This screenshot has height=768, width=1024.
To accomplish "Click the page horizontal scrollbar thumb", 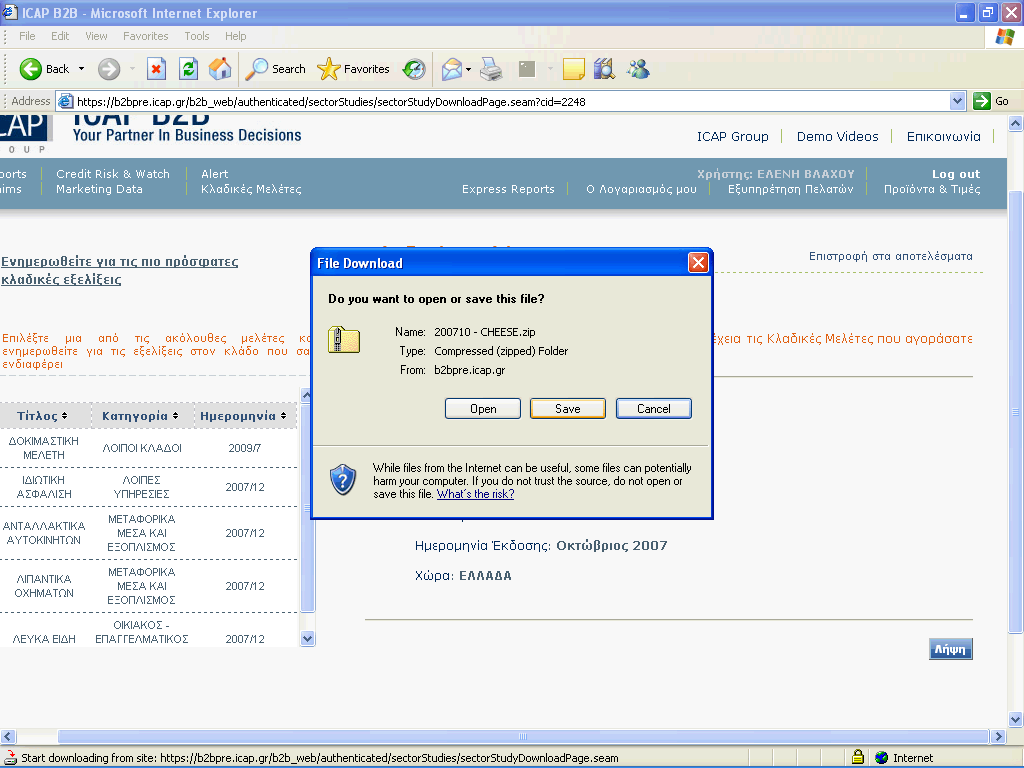I will (522, 736).
